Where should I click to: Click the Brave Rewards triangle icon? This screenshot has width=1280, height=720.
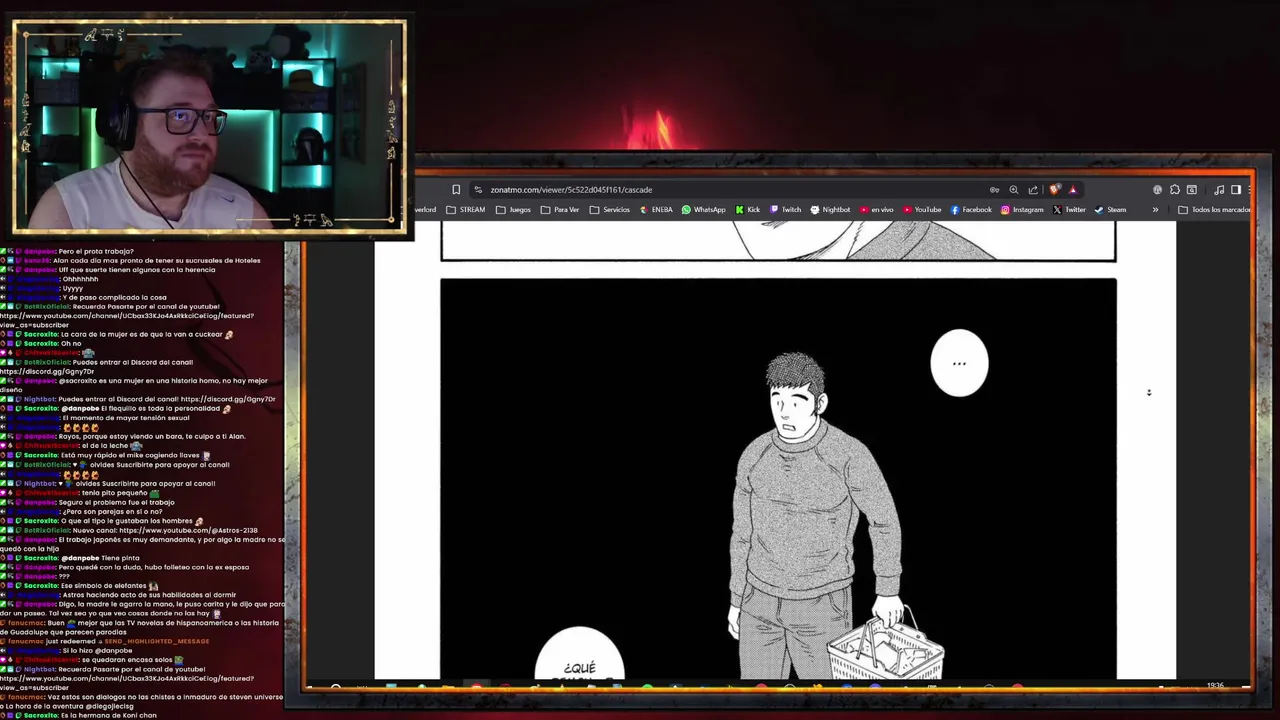tap(1073, 190)
